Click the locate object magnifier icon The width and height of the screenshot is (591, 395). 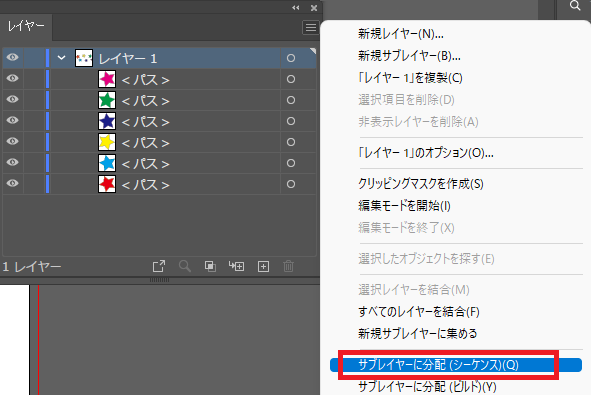(x=184, y=266)
